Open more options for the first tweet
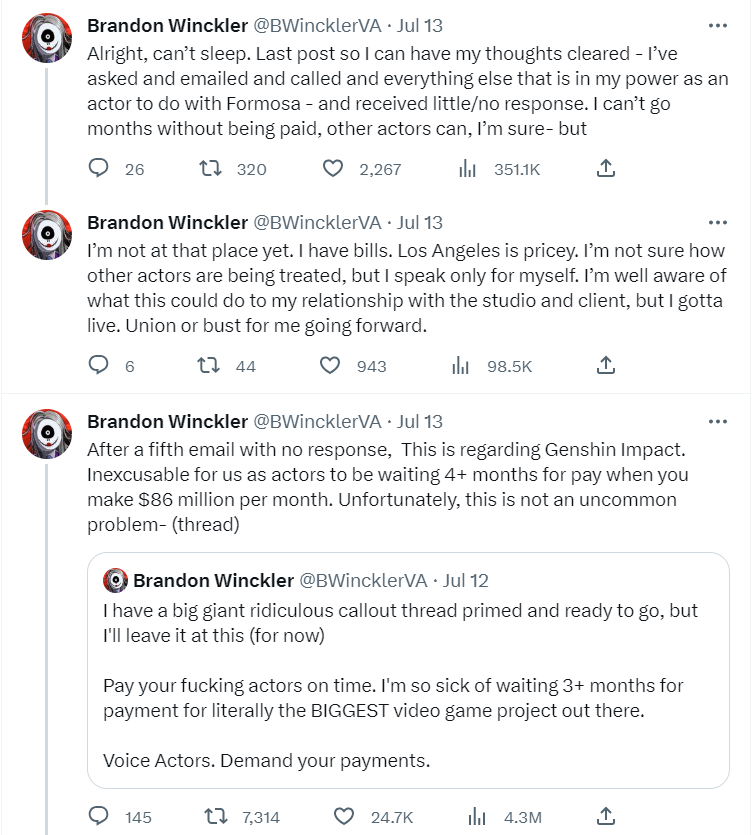 [x=717, y=24]
